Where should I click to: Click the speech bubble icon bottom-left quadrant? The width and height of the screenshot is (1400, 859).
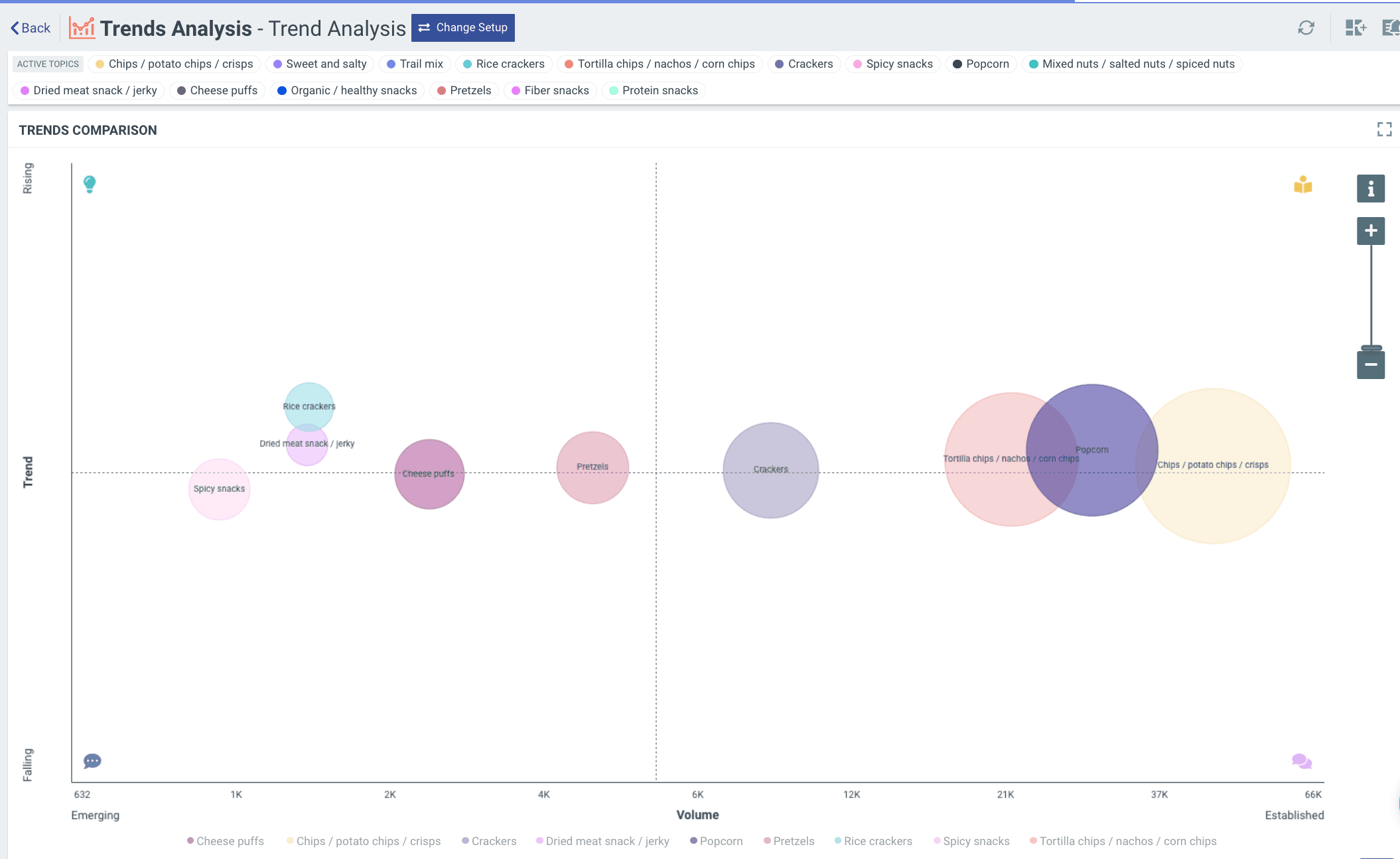(92, 761)
